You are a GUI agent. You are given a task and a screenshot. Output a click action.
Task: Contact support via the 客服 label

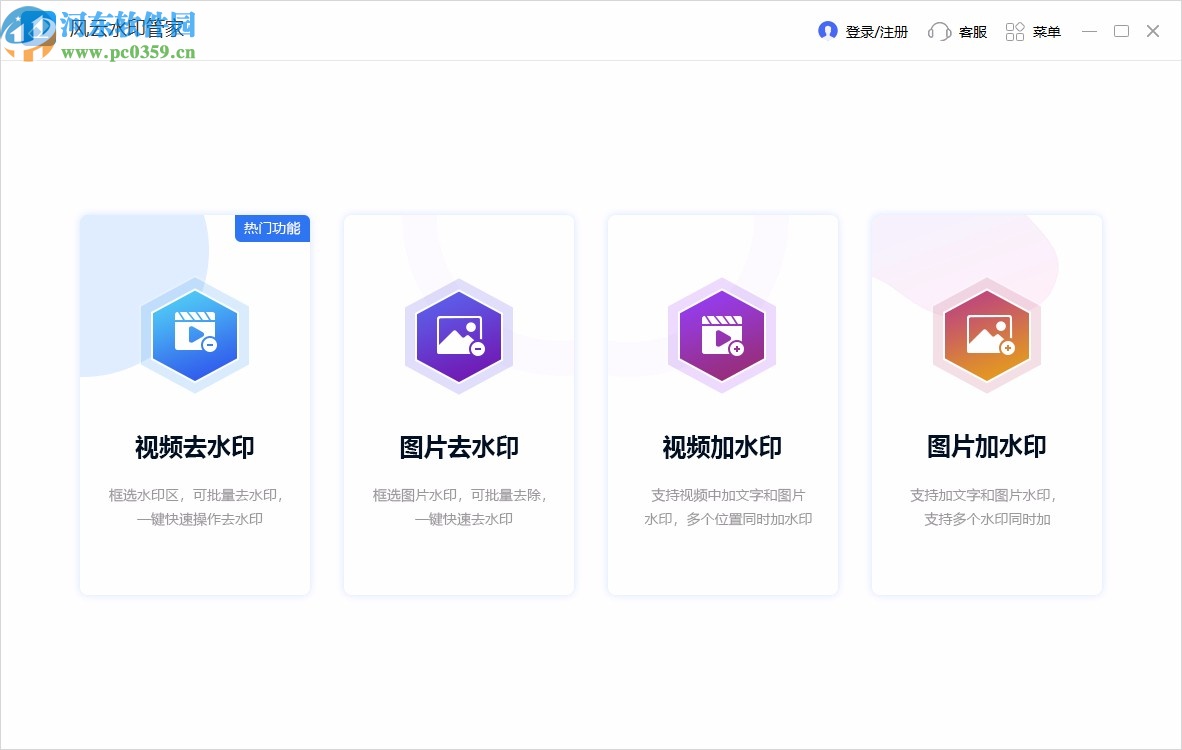tap(972, 31)
